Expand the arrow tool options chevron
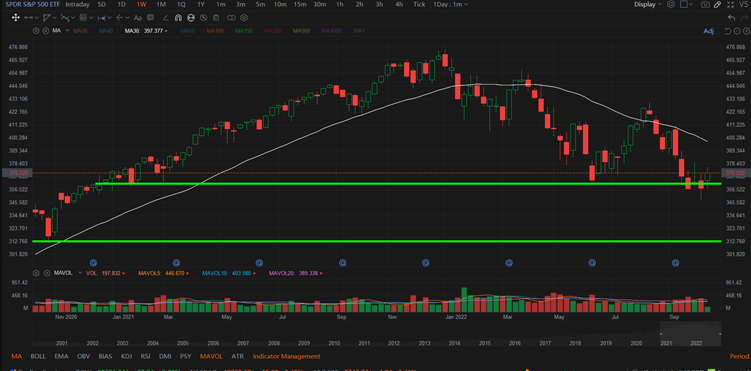Image resolution: width=751 pixels, height=371 pixels. coord(127,18)
